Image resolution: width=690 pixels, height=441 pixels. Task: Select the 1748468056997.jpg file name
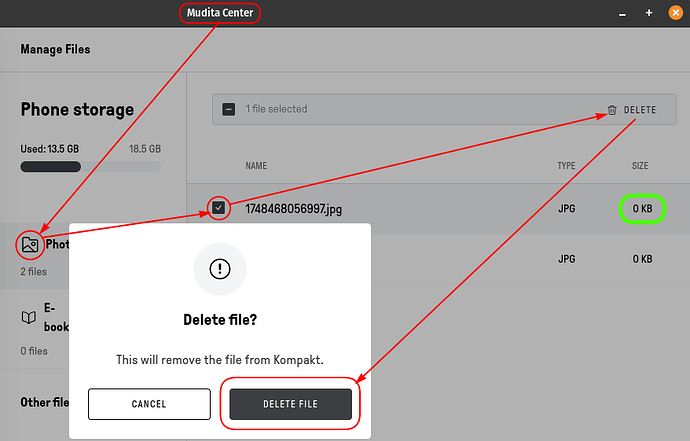[294, 209]
